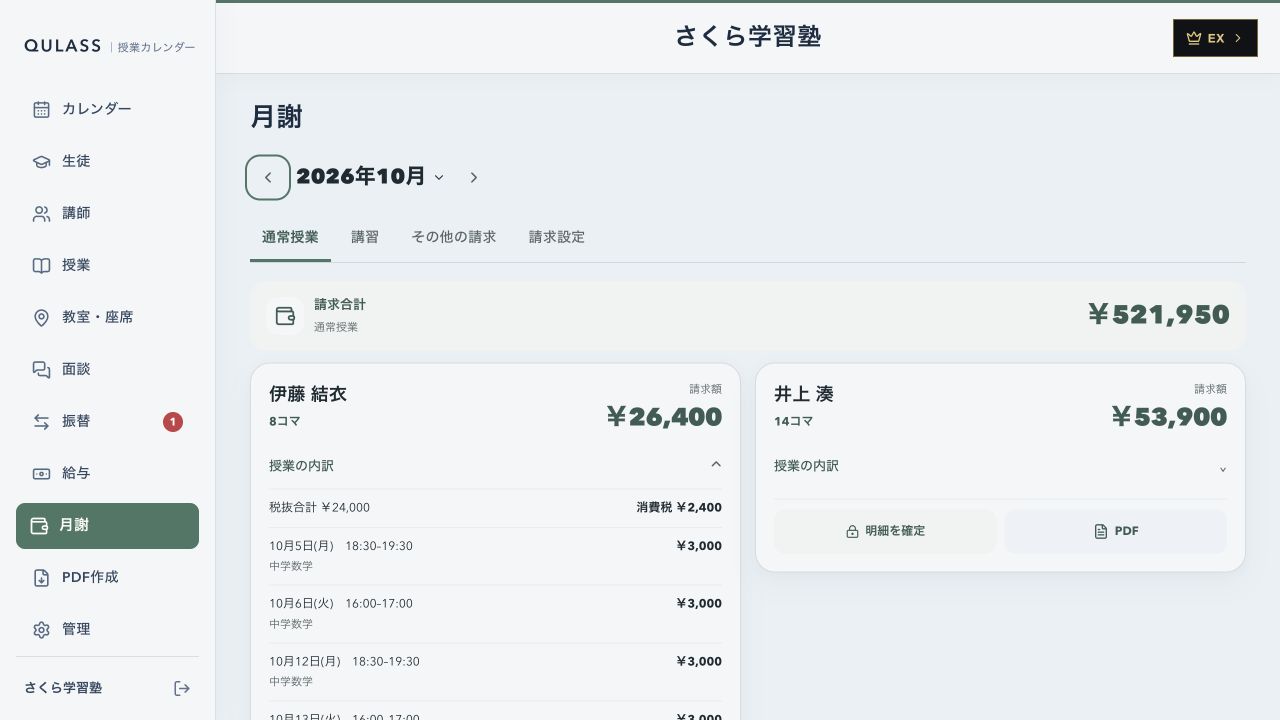Select the 生徒 graduation cap icon
Screen dimensions: 1280x720
[41, 161]
